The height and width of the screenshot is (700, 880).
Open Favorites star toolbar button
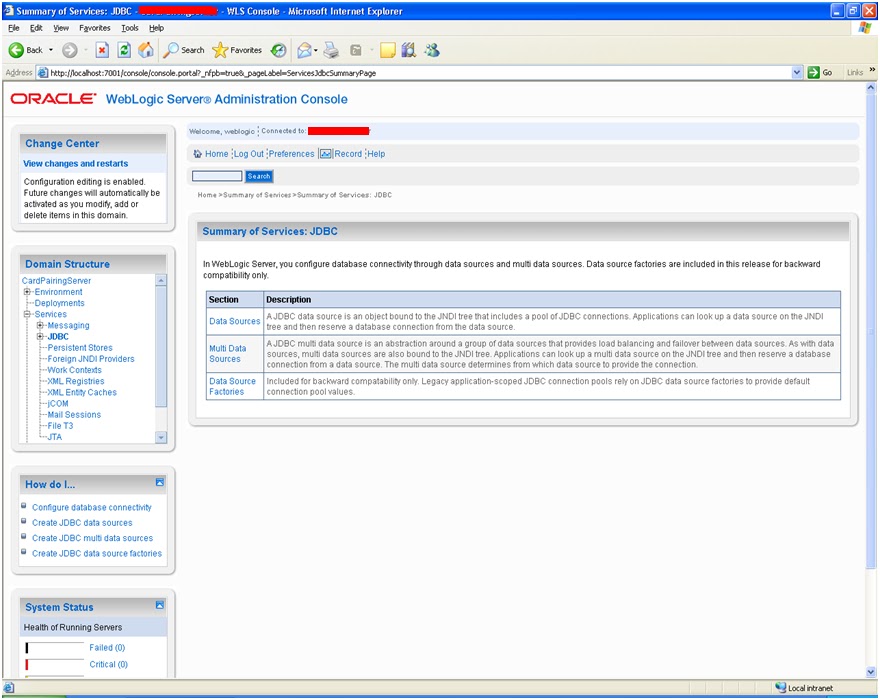pyautogui.click(x=237, y=50)
